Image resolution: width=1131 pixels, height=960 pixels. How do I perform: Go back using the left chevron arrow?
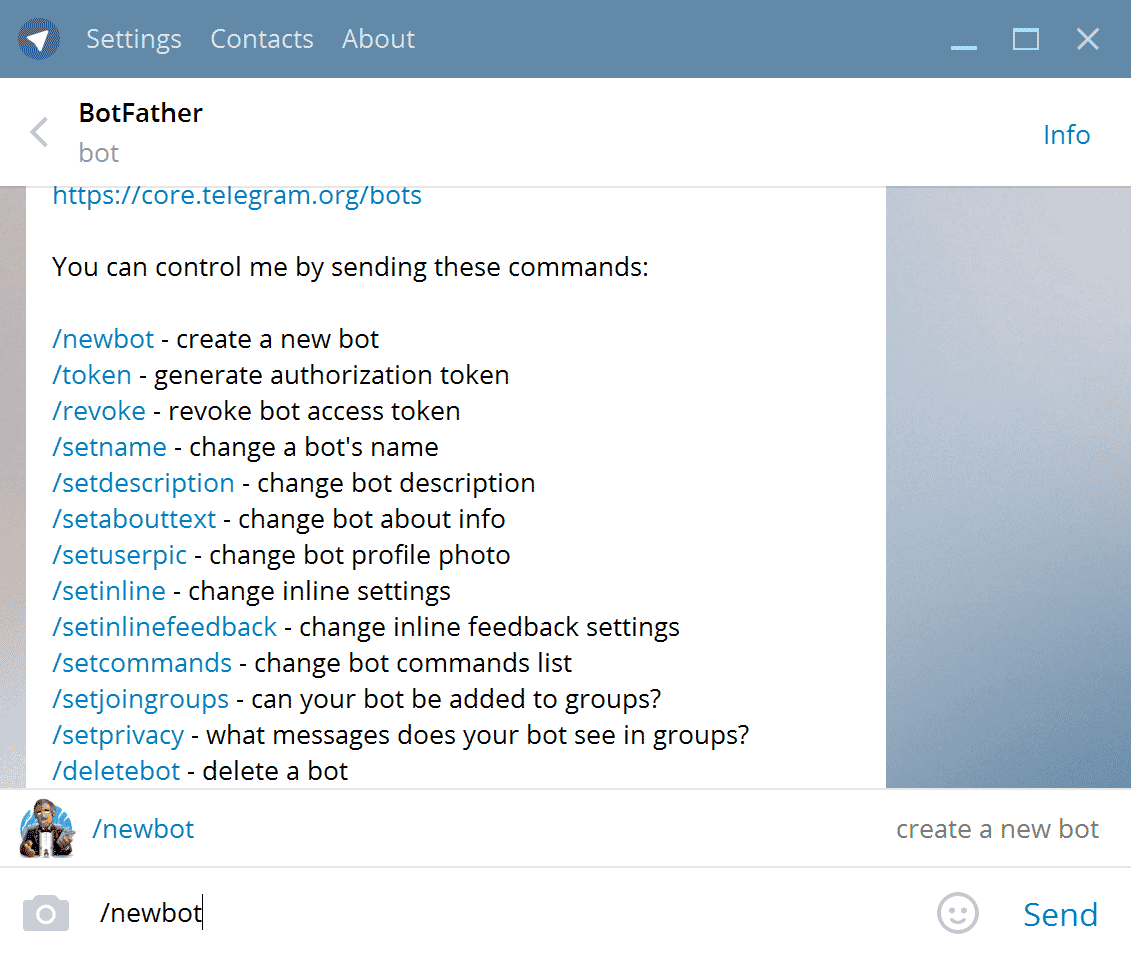click(40, 133)
